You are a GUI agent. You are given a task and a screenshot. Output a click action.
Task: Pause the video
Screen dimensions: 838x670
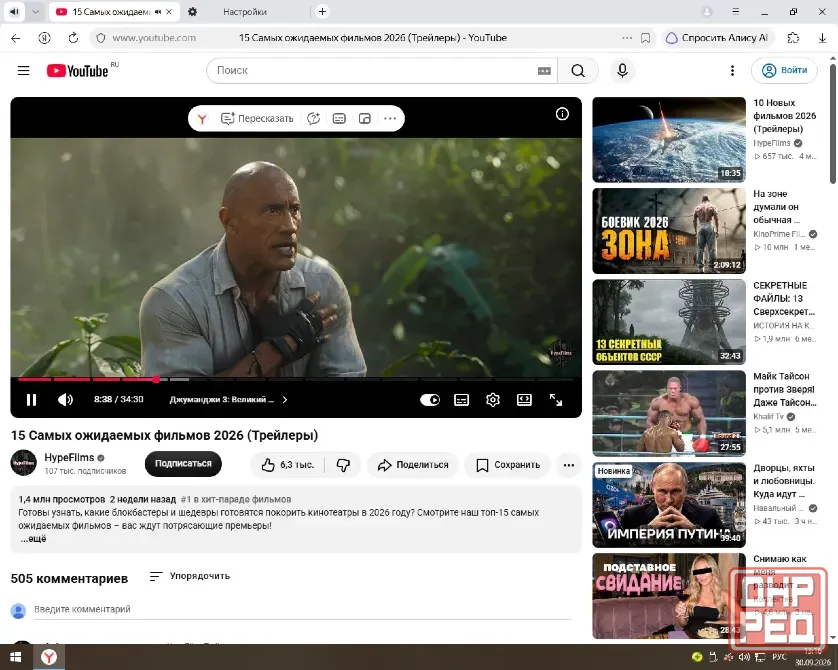[32, 400]
